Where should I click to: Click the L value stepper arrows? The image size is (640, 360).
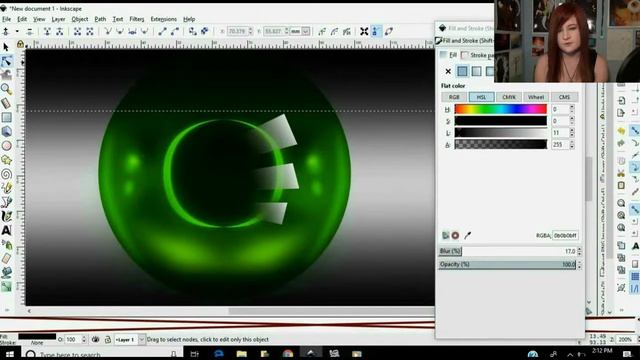coord(572,133)
